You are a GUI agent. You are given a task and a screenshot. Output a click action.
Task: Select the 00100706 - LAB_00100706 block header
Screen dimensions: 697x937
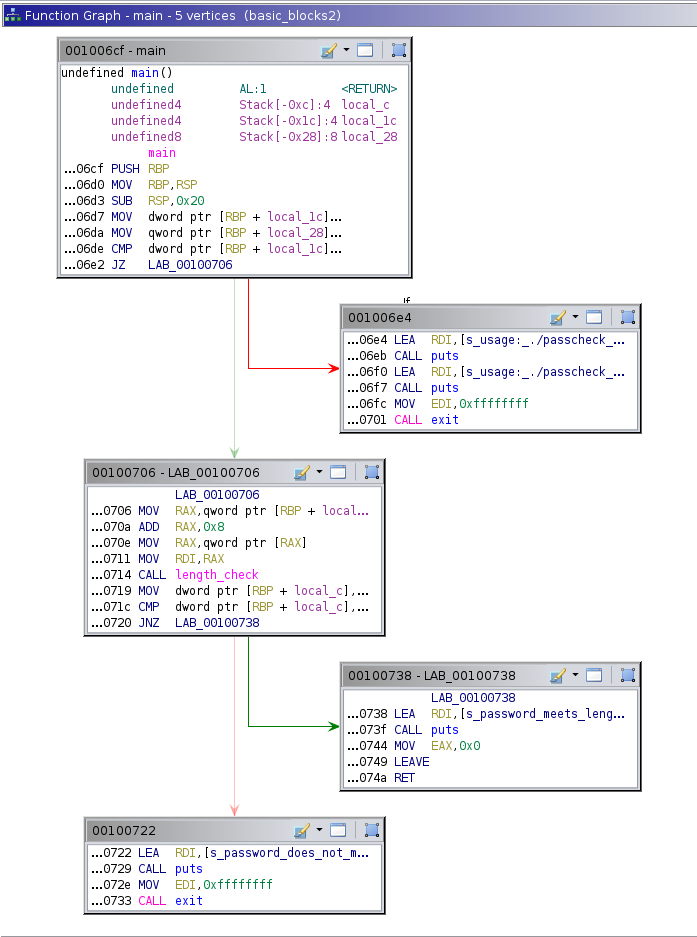pos(180,473)
